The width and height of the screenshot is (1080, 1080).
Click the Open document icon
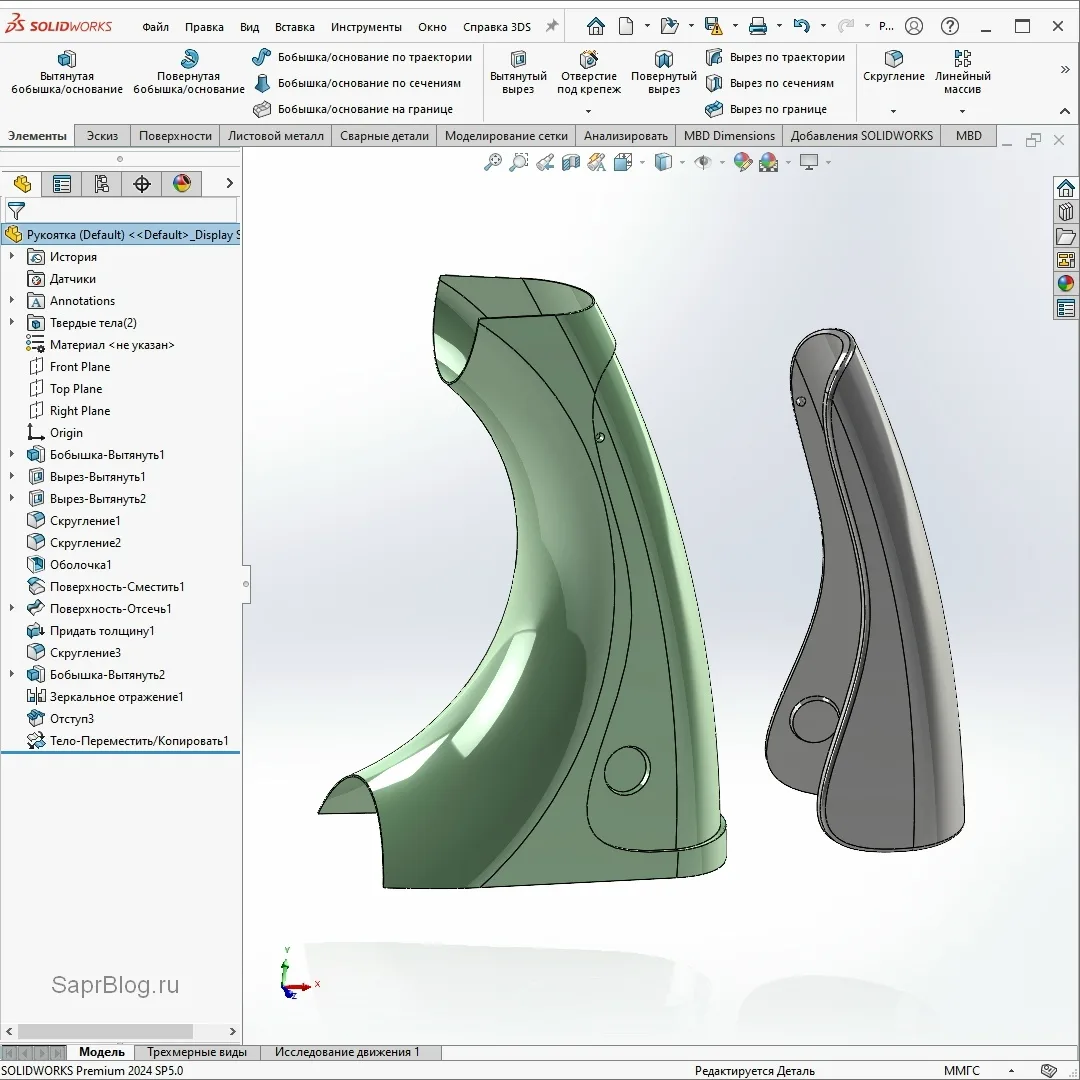669,26
